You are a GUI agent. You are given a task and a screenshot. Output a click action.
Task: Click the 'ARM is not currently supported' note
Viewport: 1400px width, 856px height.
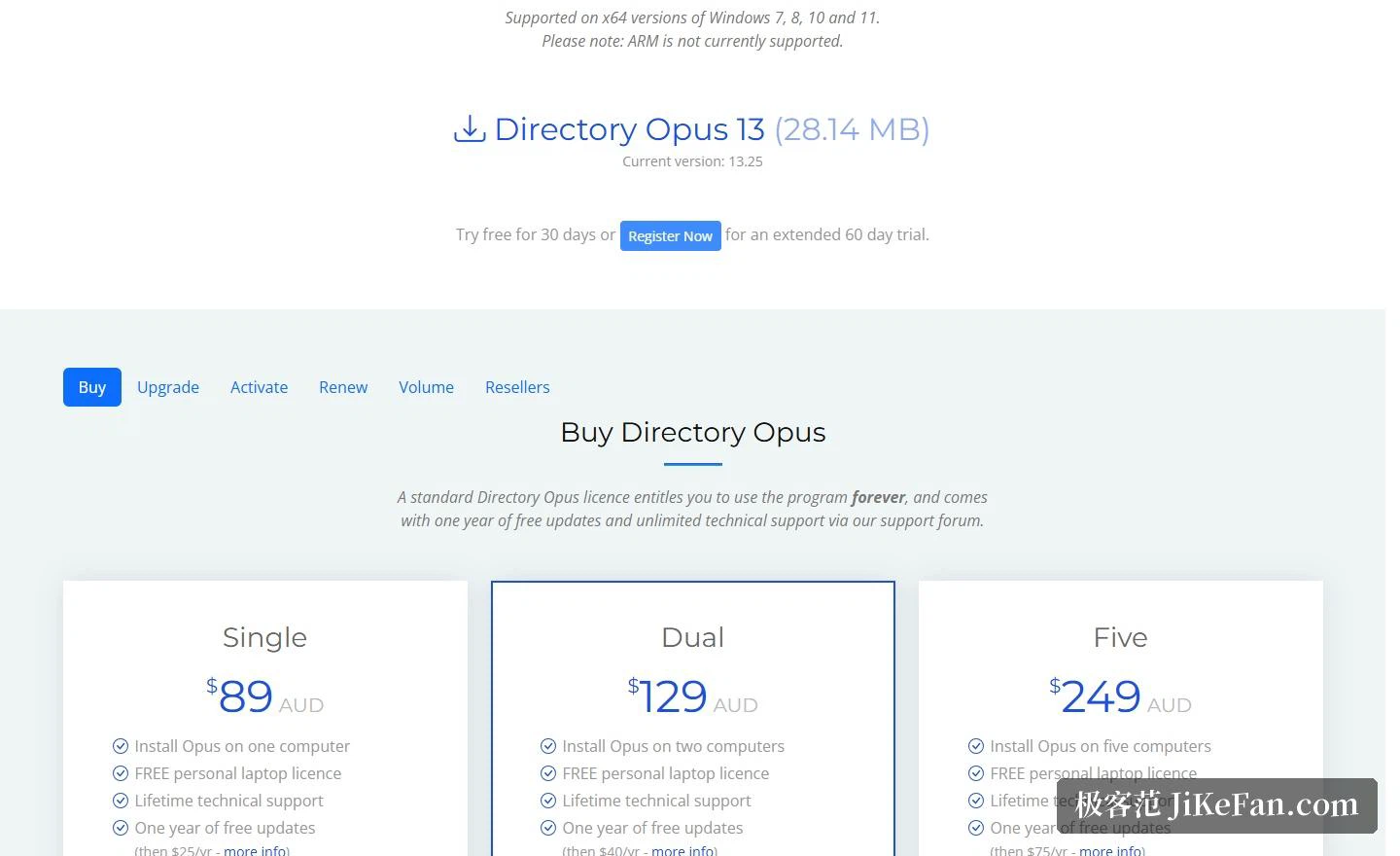coord(692,41)
